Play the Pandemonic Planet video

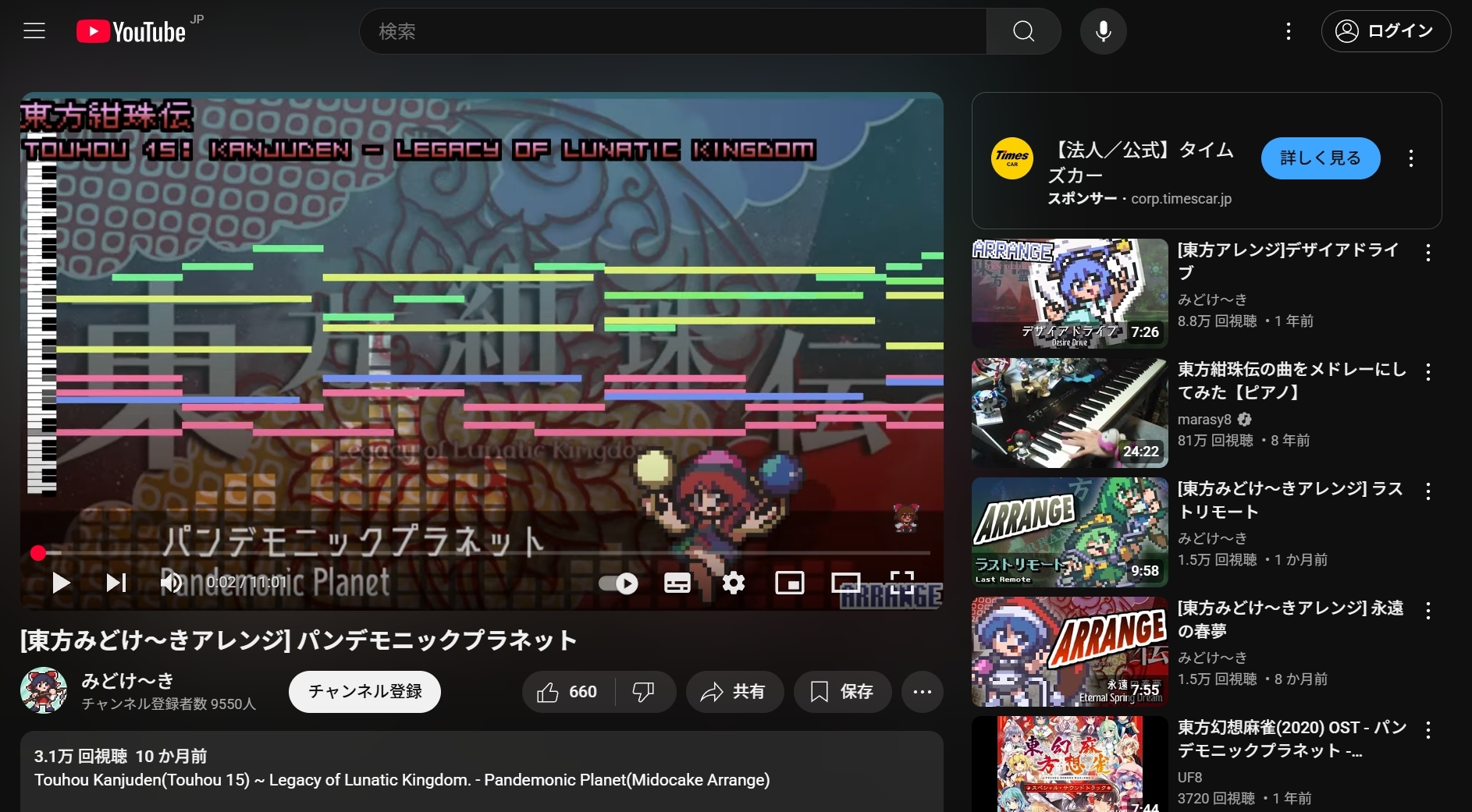pos(61,583)
